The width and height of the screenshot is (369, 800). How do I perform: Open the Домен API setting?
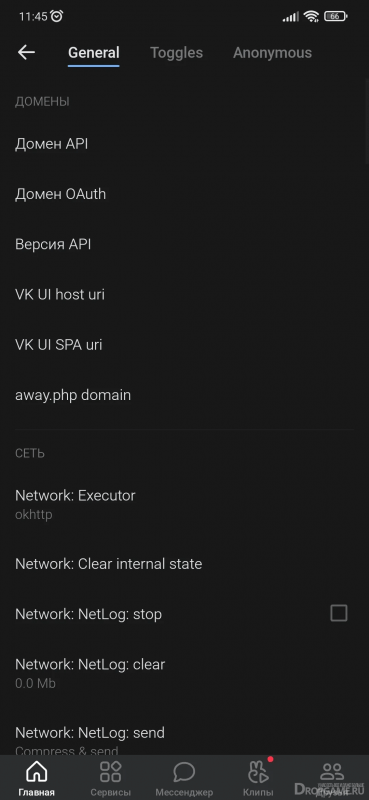(184, 144)
